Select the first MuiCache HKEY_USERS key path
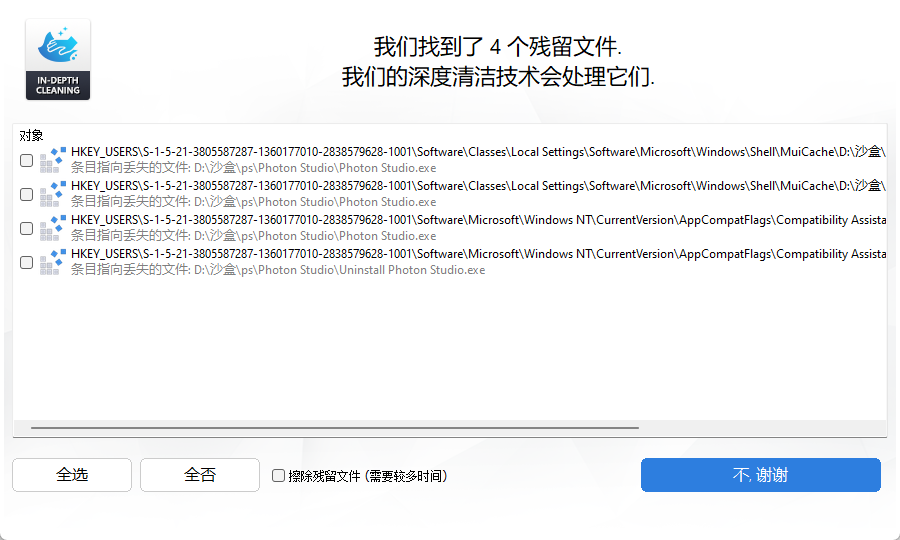Screen dimensions: 900x540 478,152
